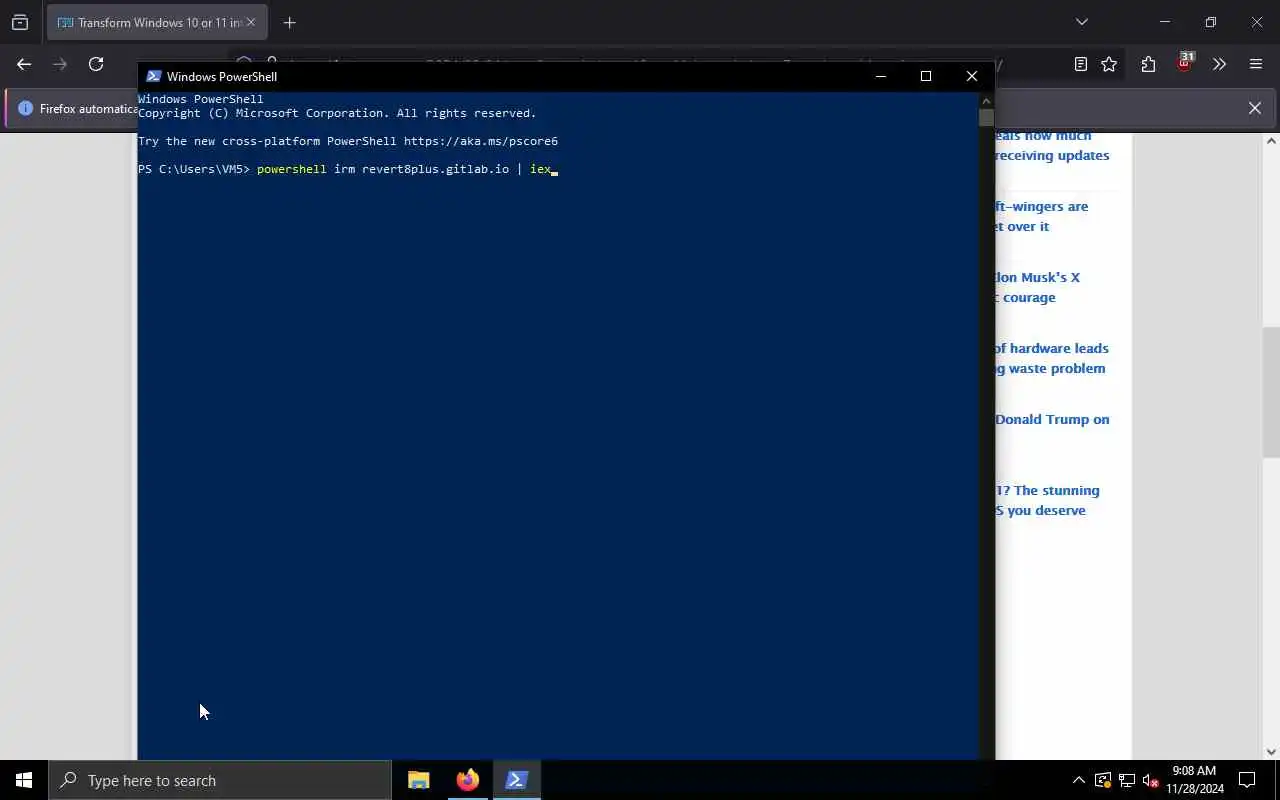Minimize the Firefox window

[1164, 22]
